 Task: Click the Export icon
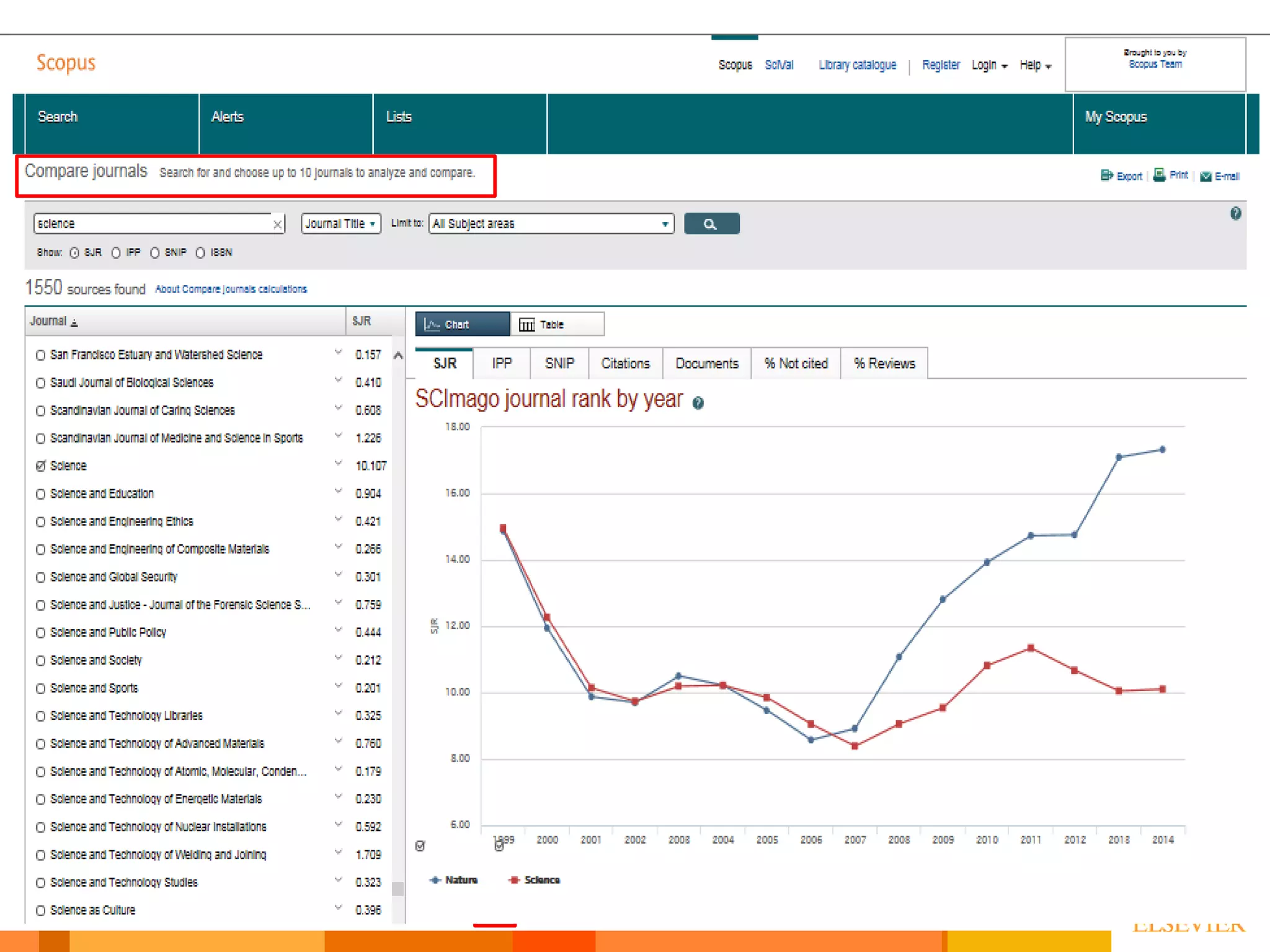(1106, 175)
